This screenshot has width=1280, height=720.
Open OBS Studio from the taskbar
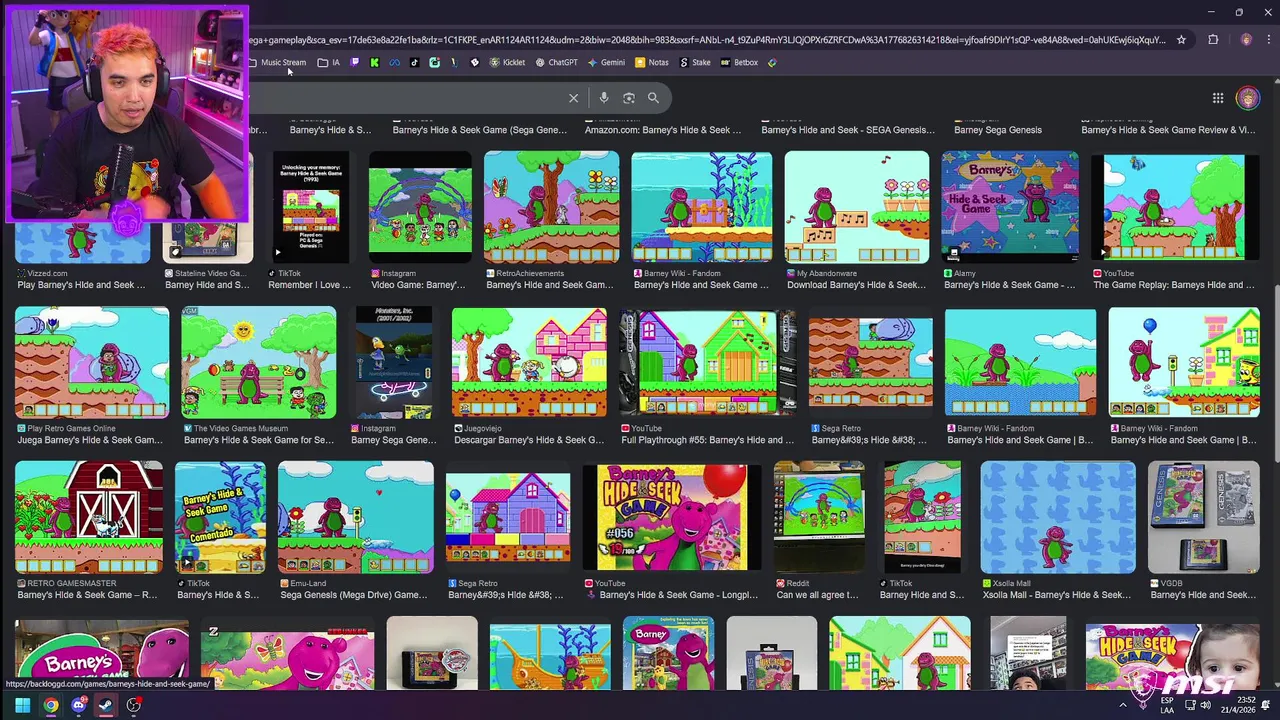pyautogui.click(x=133, y=705)
